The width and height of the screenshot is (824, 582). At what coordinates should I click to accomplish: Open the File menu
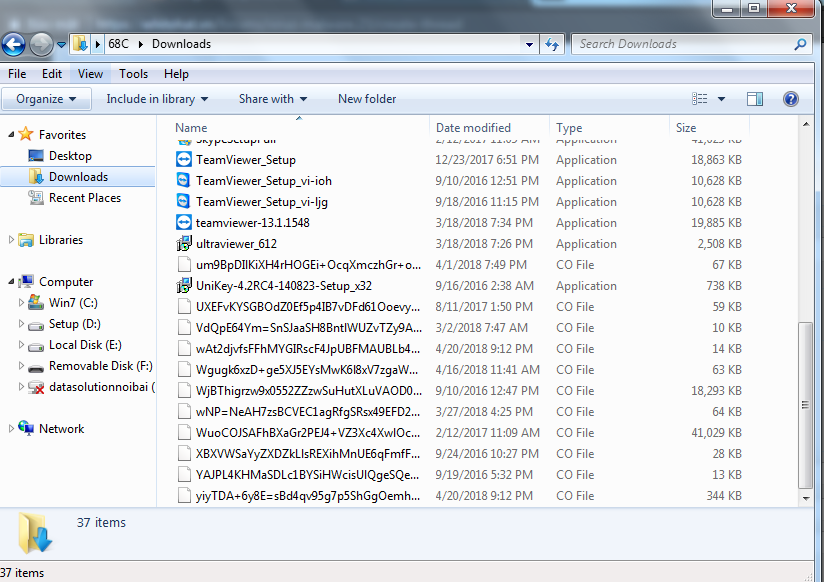pos(17,74)
